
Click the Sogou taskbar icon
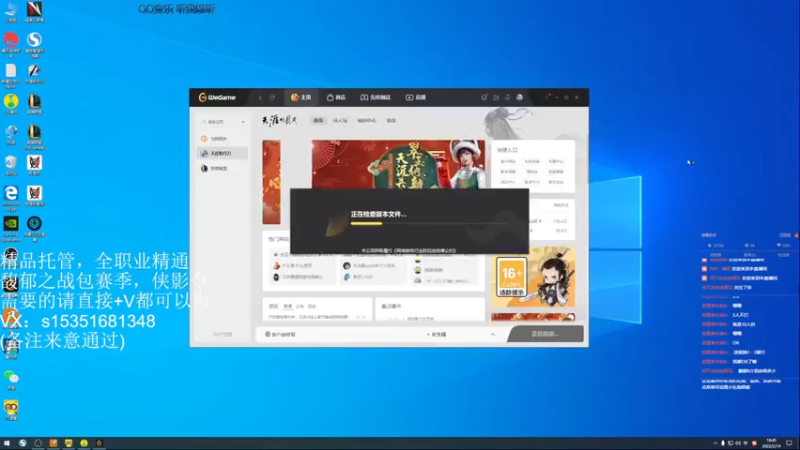click(22, 443)
